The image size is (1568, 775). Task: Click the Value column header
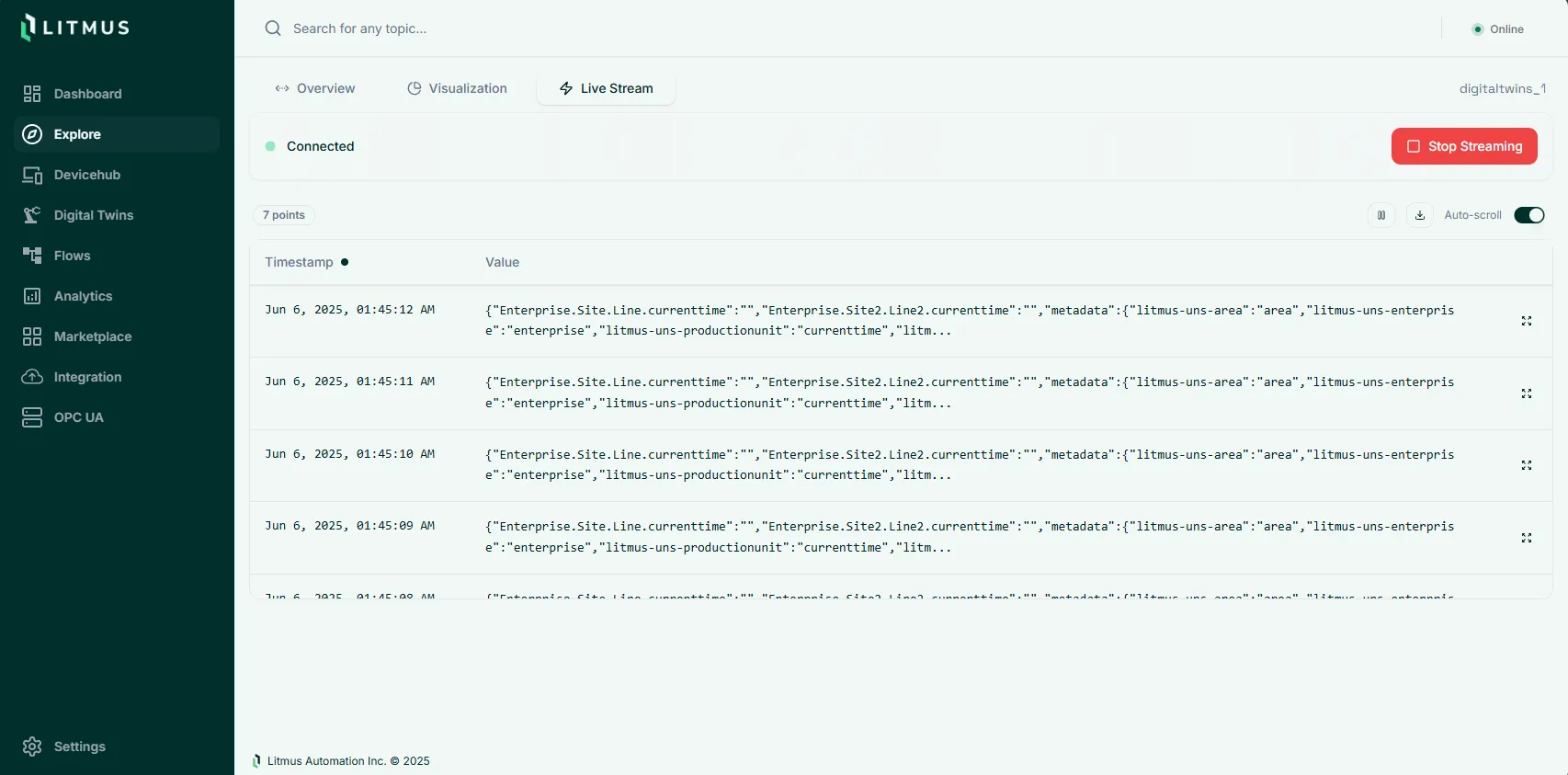coord(502,262)
